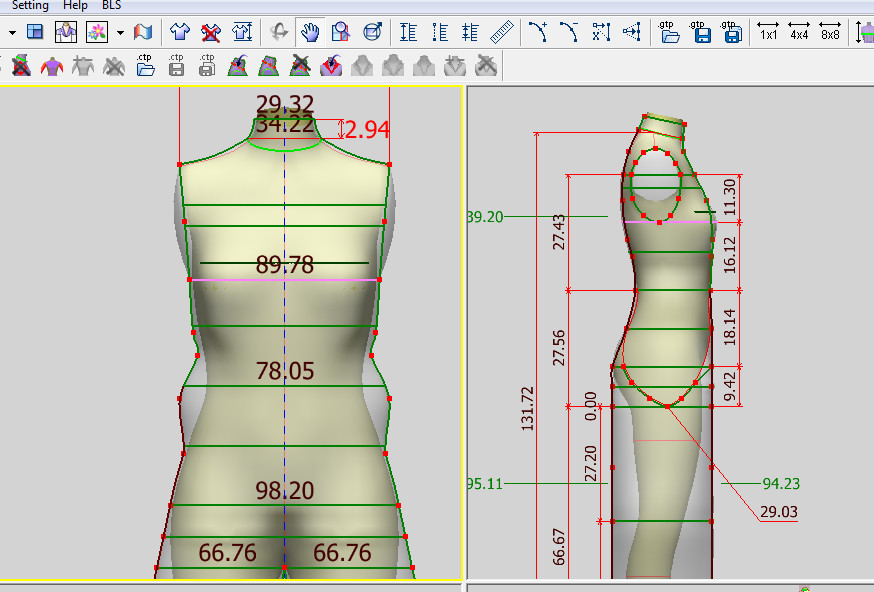874x592 pixels.
Task: Open a .gtp file with folder icon
Action: 670,32
